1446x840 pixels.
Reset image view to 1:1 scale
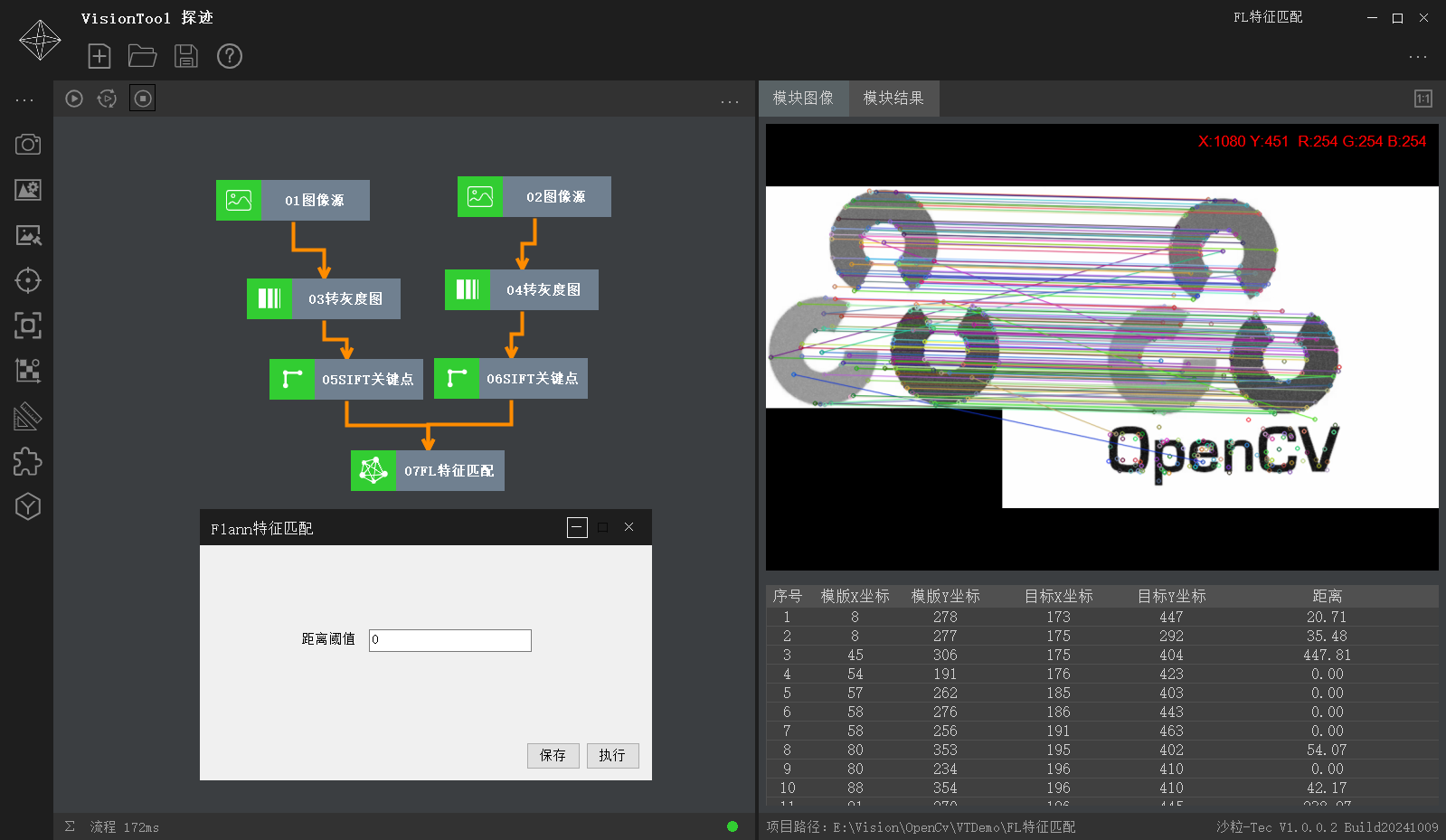pos(1423,99)
